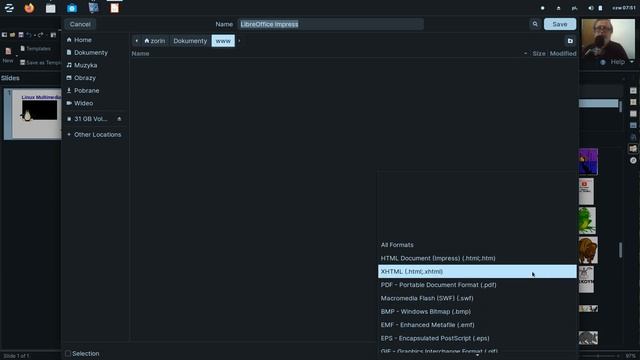This screenshot has width=640, height=360.
Task: Open the file manager from the panel
Action: pyautogui.click(x=51, y=8)
